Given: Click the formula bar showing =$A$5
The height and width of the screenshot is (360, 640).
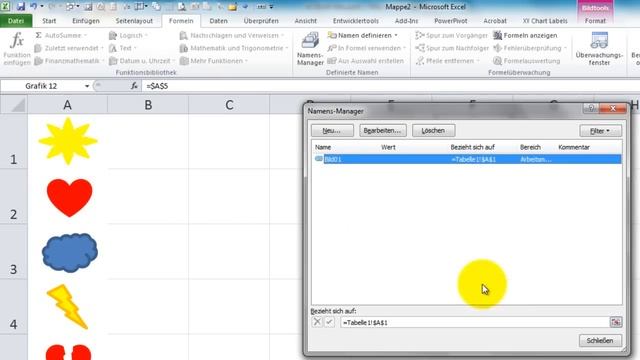Looking at the screenshot, I should pyautogui.click(x=390, y=86).
